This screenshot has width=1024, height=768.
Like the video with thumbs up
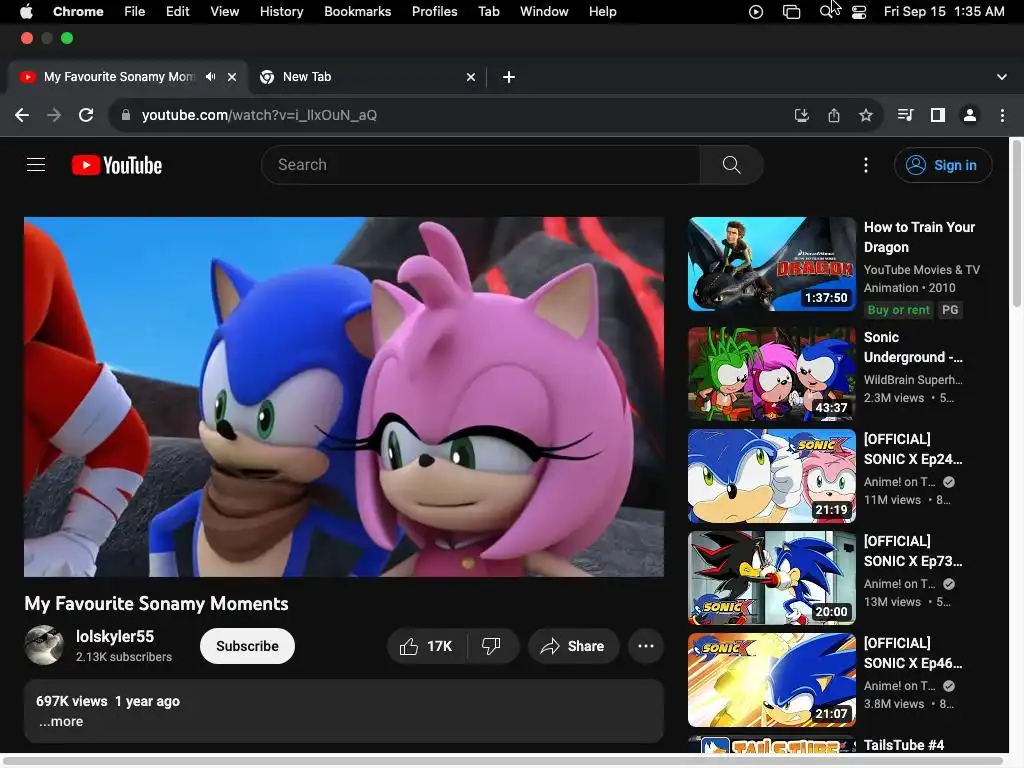[427, 646]
